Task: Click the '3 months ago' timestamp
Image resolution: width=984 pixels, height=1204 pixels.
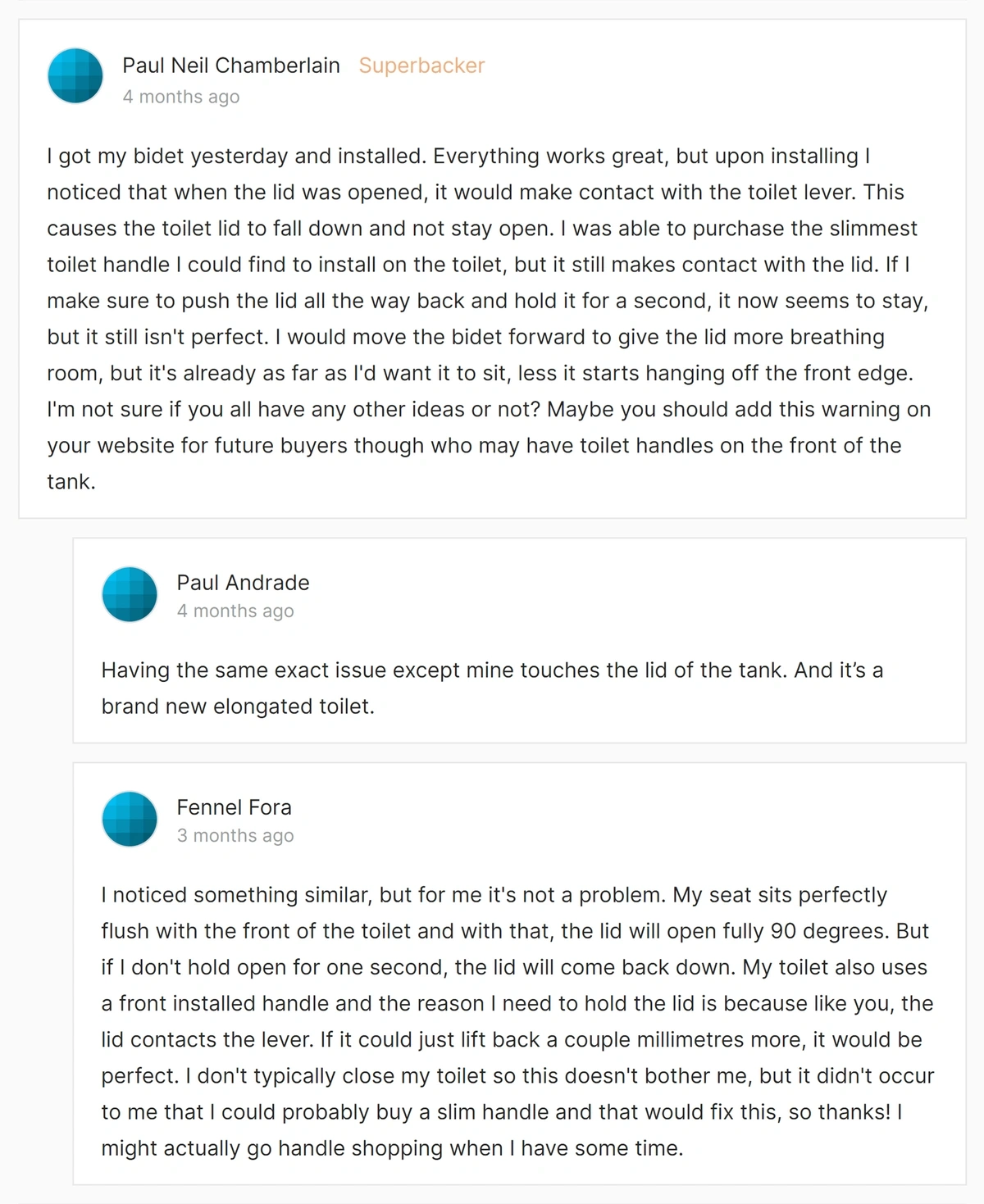Action: 235,835
